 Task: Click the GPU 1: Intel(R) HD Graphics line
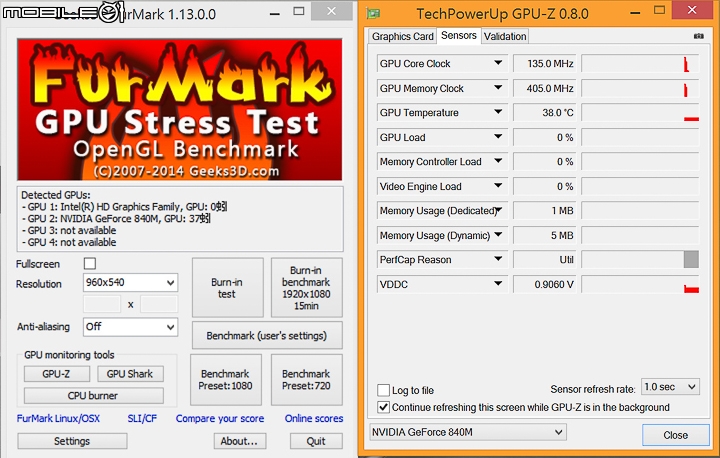tap(124, 207)
